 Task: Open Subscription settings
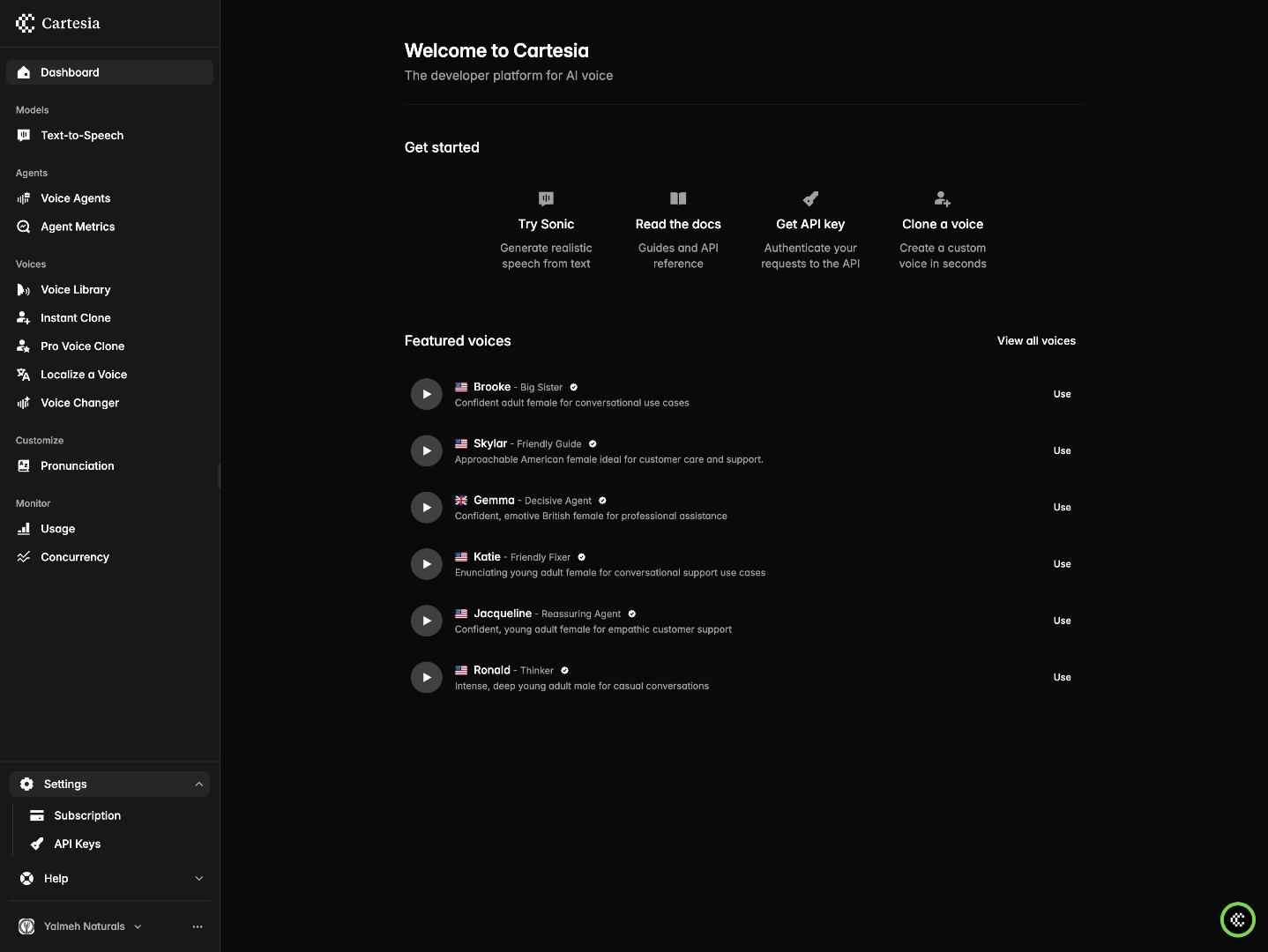pyautogui.click(x=116, y=815)
